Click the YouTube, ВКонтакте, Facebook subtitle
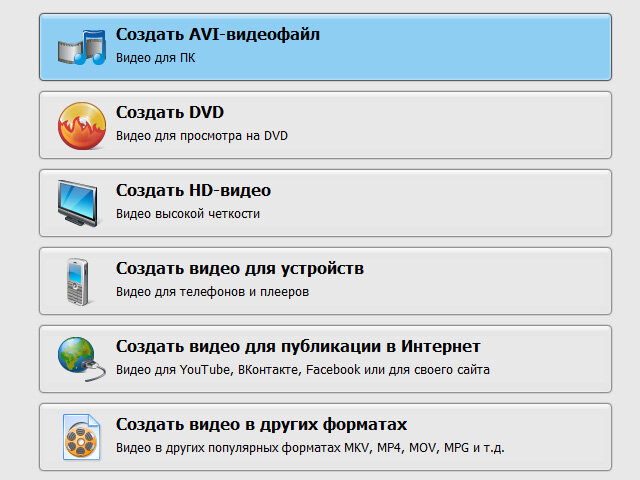 [302, 370]
